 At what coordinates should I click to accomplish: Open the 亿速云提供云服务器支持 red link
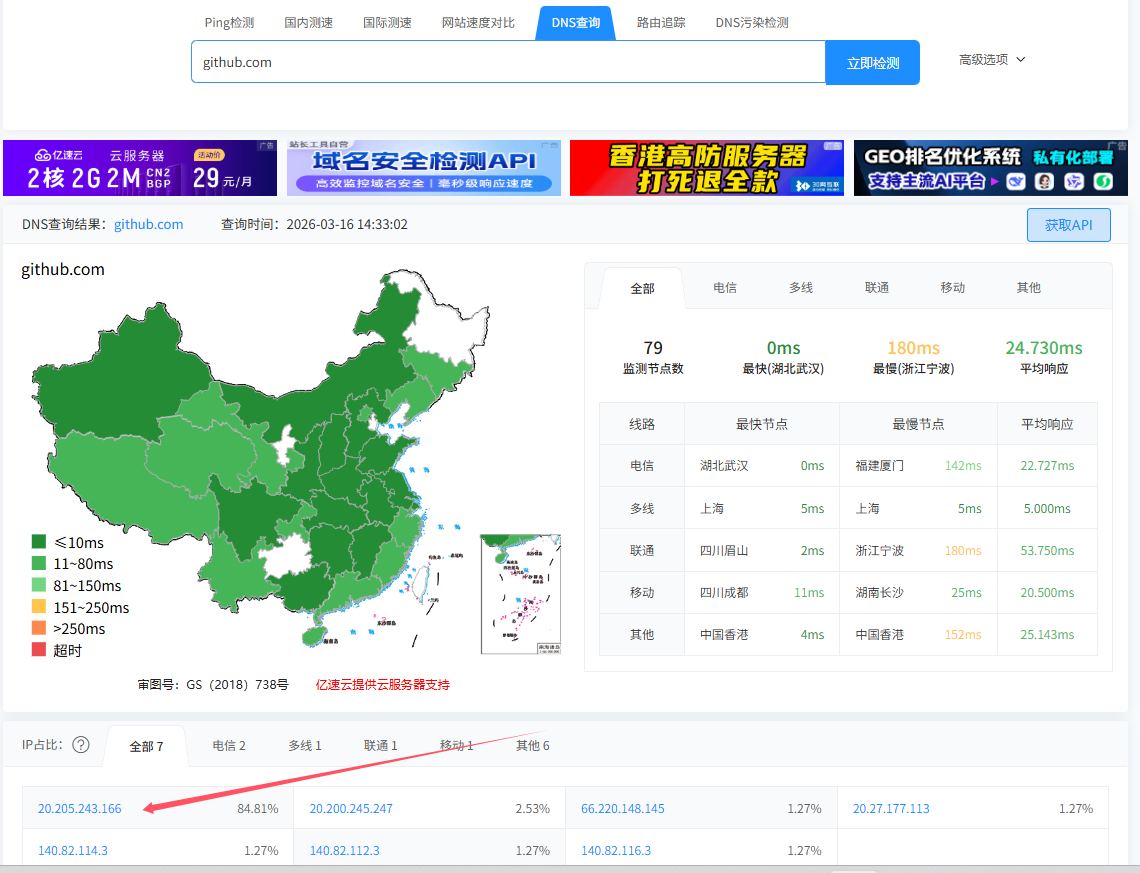point(382,685)
